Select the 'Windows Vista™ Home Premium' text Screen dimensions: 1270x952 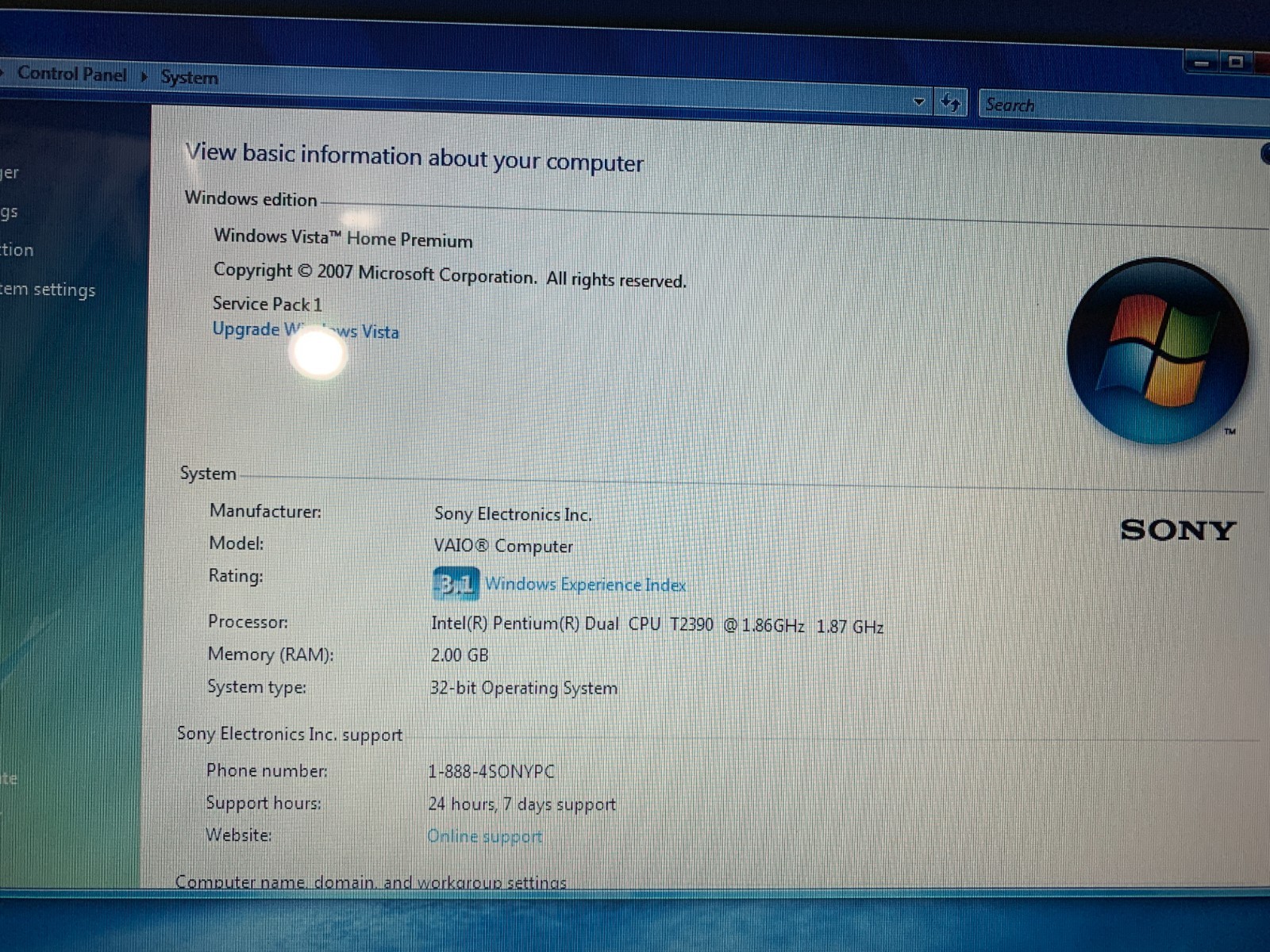343,238
